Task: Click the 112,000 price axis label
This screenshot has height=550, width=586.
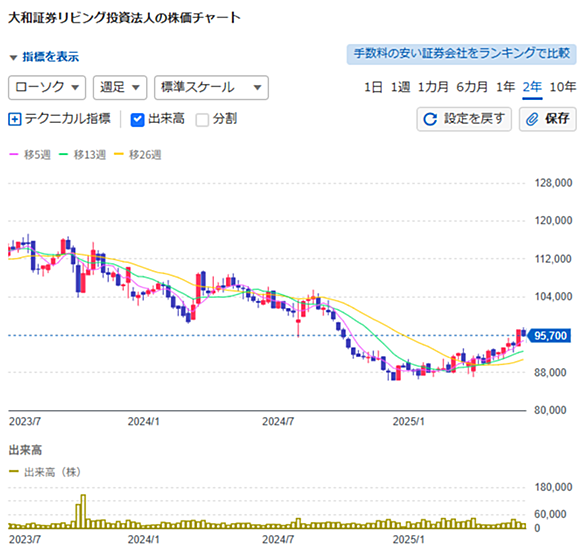Action: (x=553, y=259)
